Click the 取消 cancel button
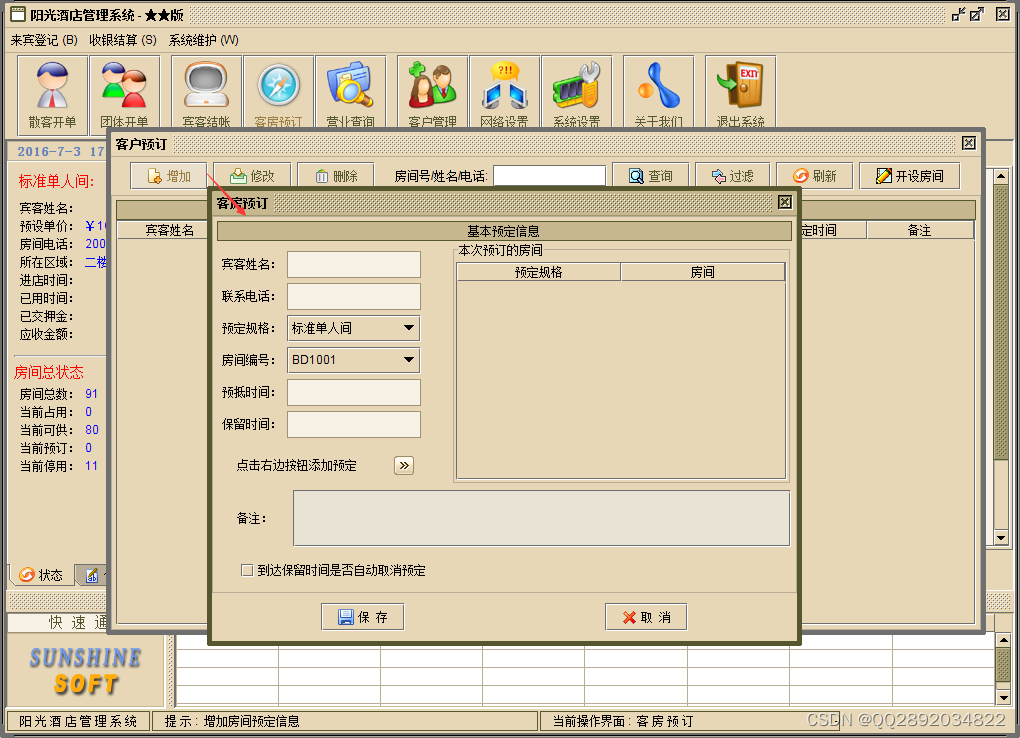1020x738 pixels. point(645,616)
